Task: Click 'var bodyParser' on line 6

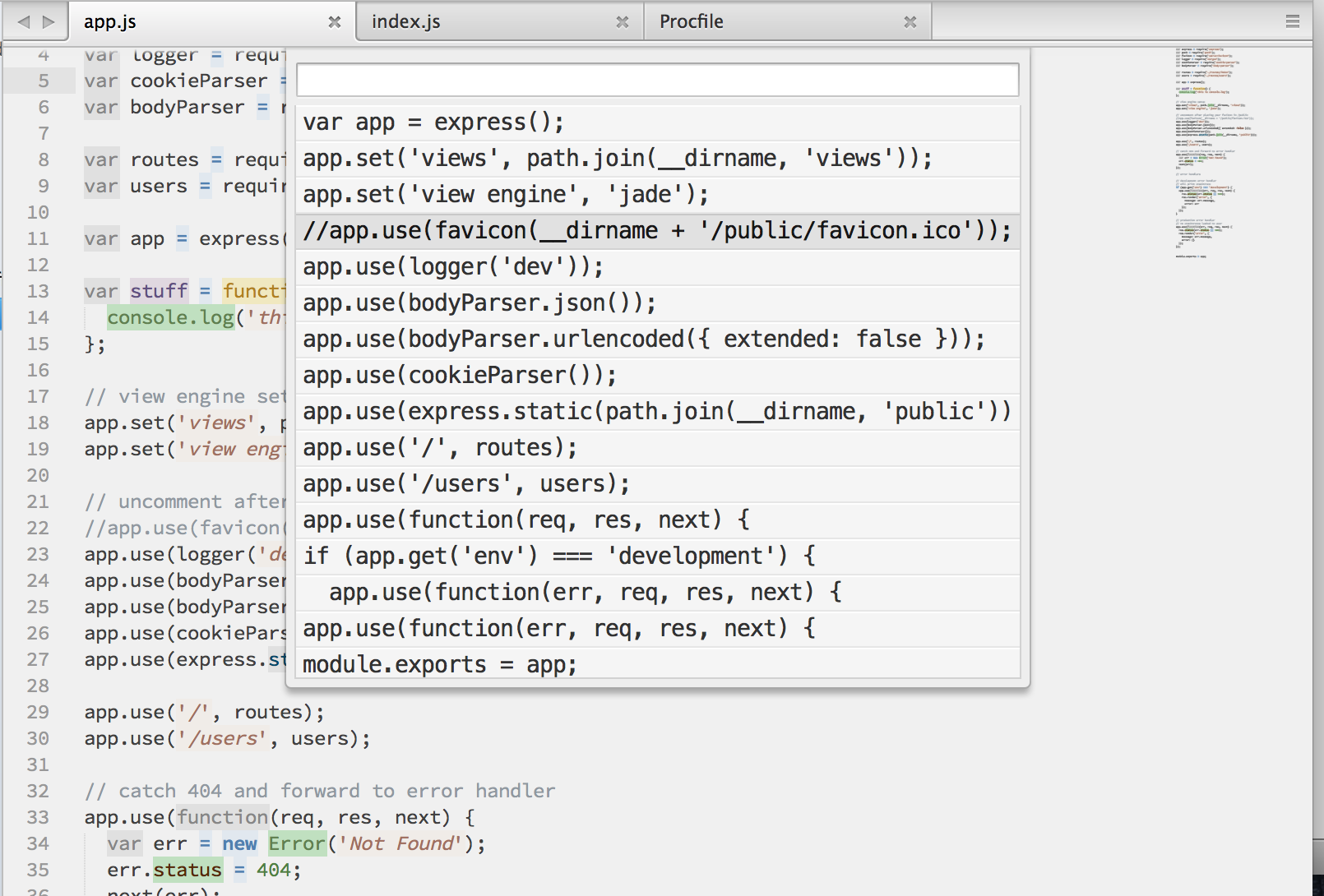Action: pos(164,107)
